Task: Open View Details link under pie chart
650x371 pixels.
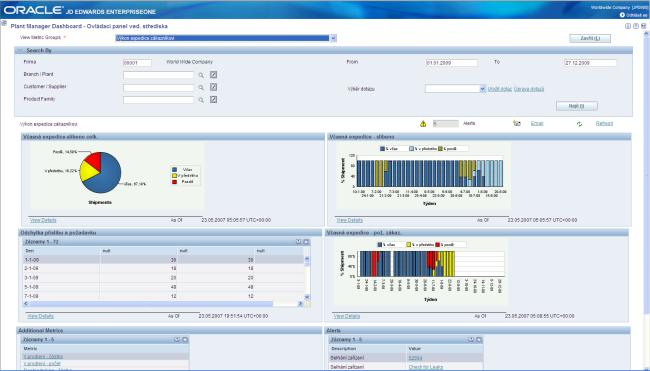Action: point(43,220)
